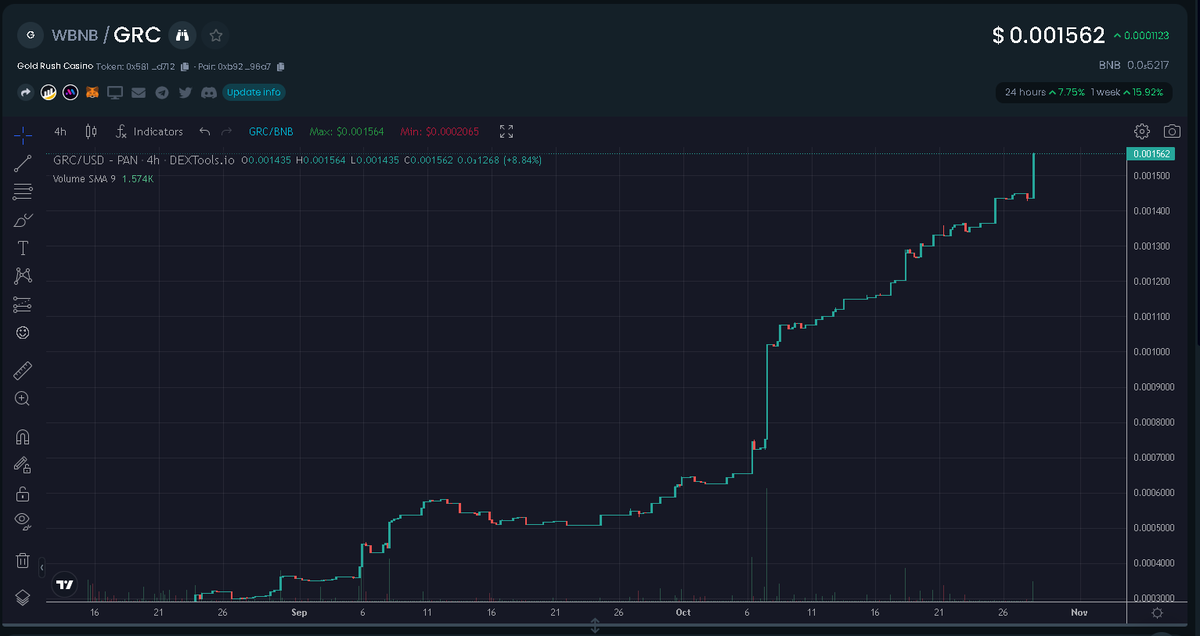1200x636 pixels.
Task: Open the project website monitor icon
Action: pyautogui.click(x=115, y=92)
